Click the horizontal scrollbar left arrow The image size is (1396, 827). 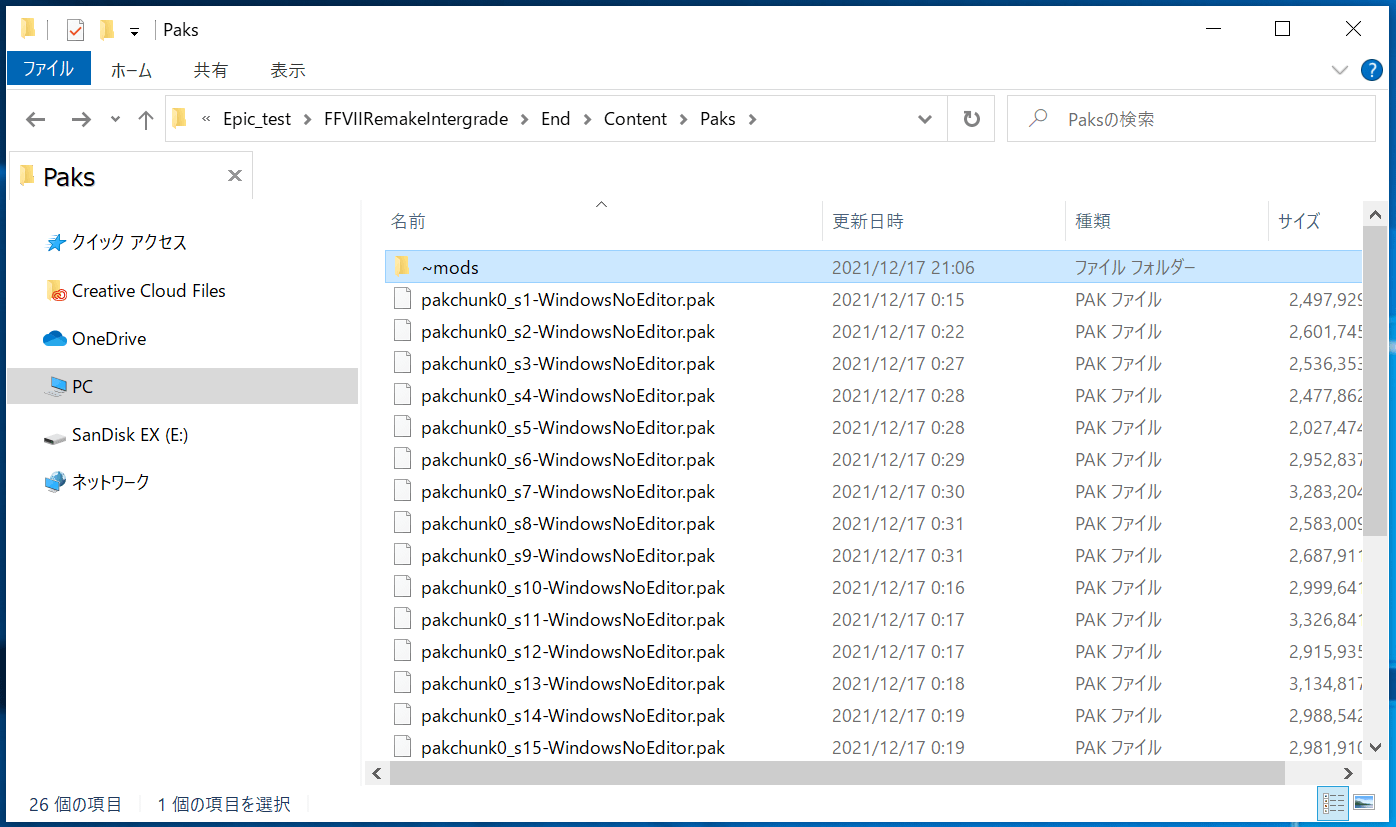tap(377, 773)
